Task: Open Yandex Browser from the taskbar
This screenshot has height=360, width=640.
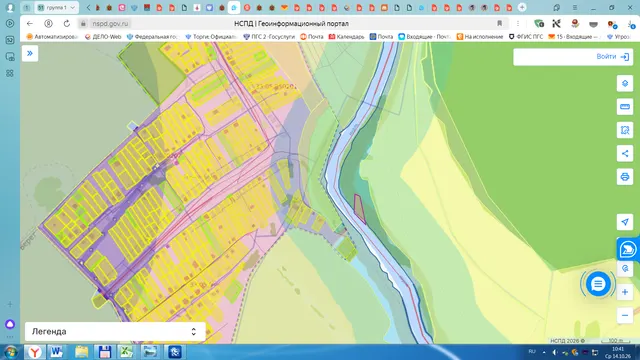Action: [35, 352]
